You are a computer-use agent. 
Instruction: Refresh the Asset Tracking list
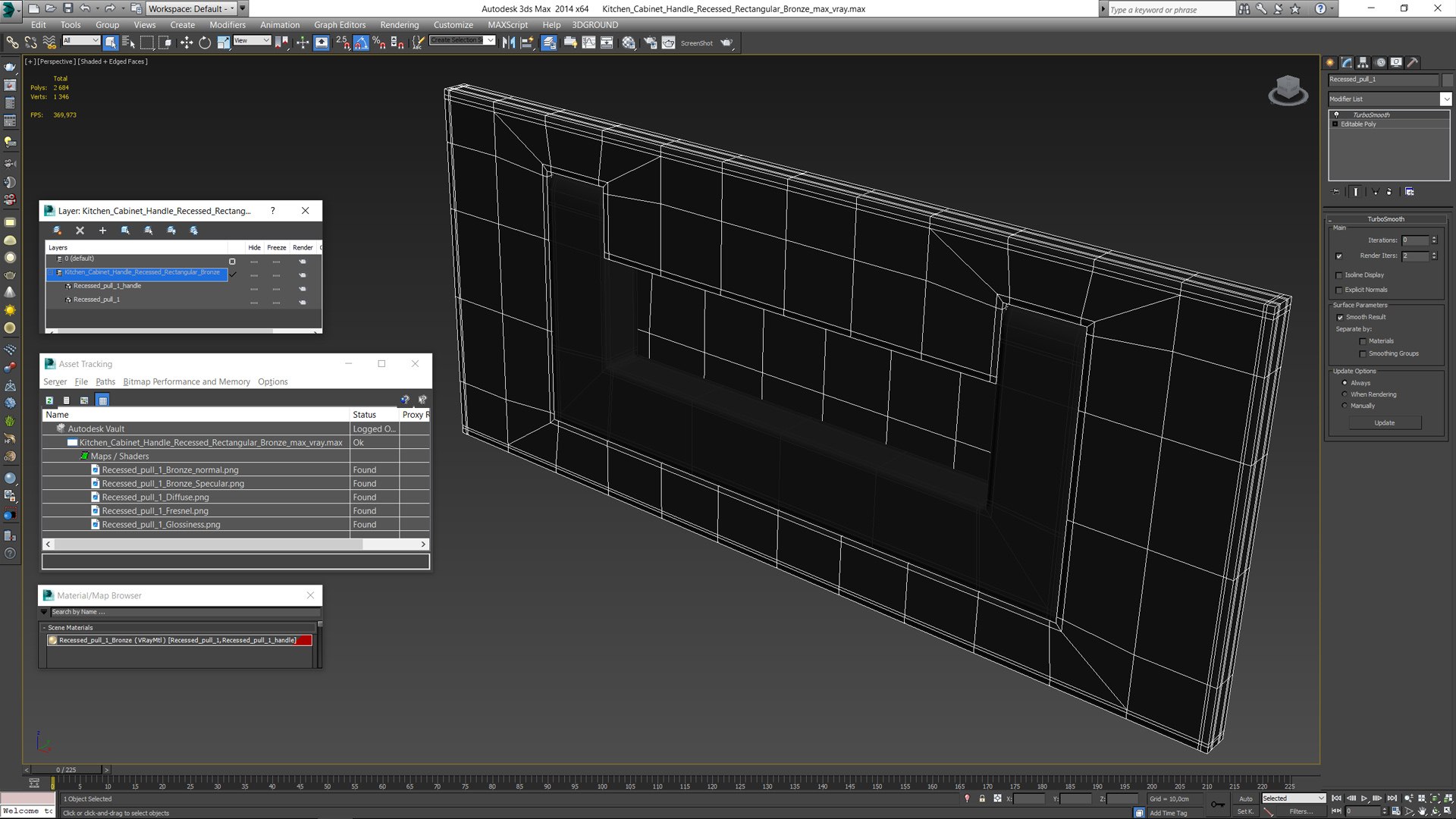tap(49, 400)
